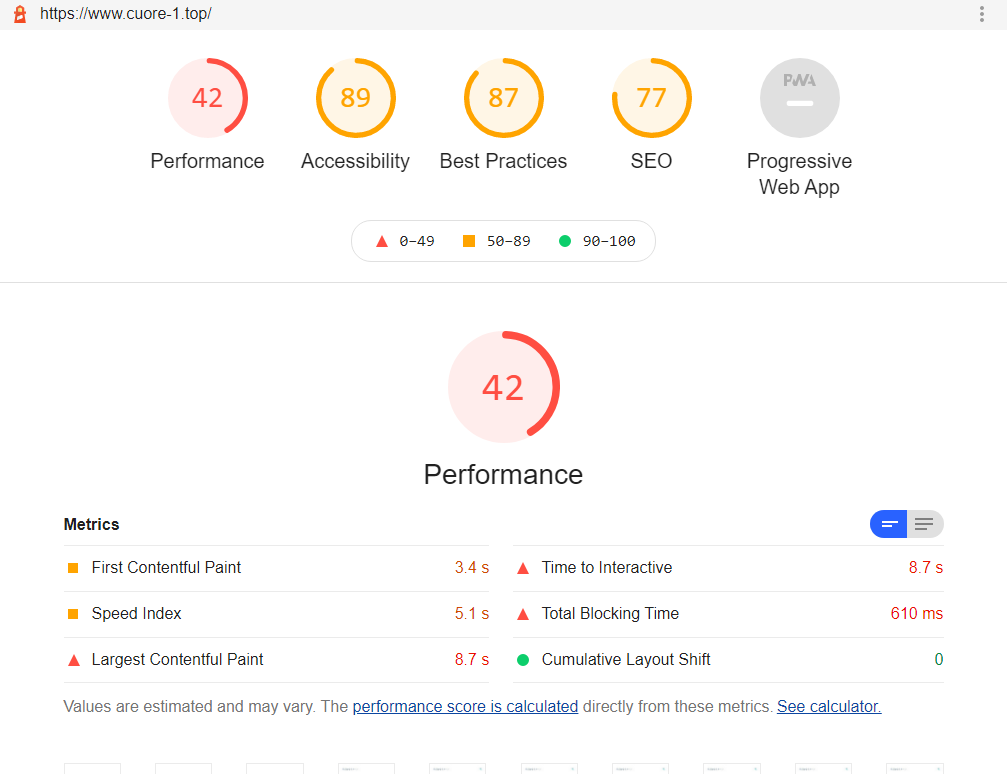Click the green 90-100 legend dot
This screenshot has width=1007, height=774.
(565, 241)
